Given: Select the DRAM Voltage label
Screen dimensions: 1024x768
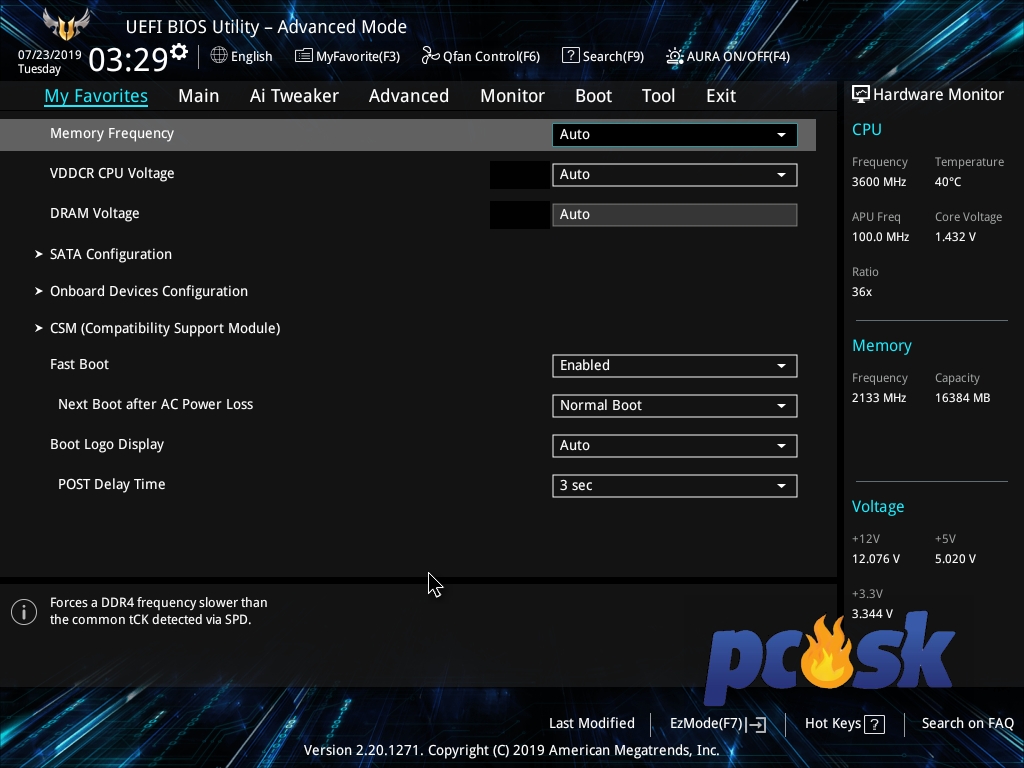Looking at the screenshot, I should click(x=95, y=214).
